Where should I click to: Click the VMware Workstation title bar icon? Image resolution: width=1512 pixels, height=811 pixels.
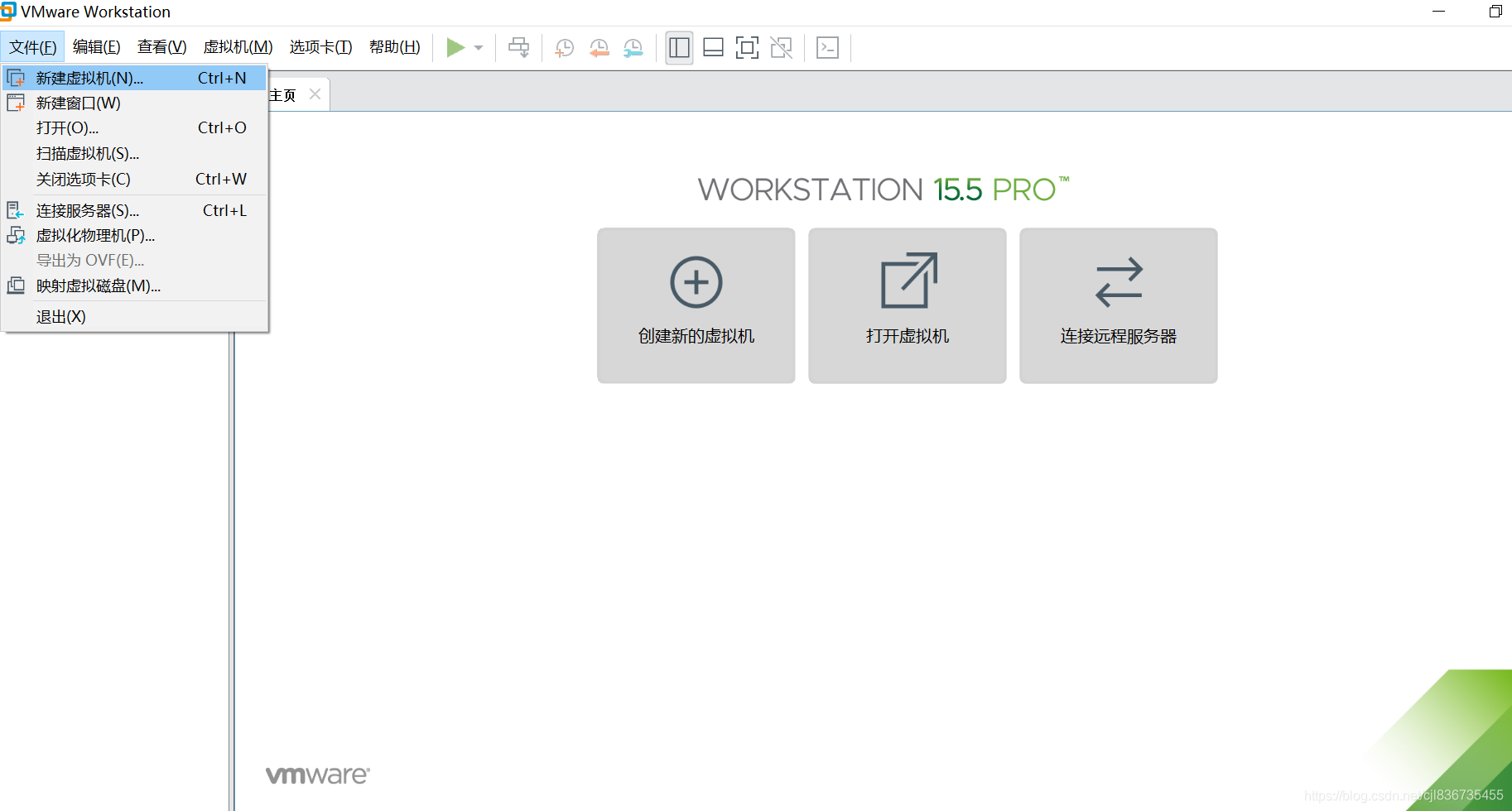(x=8, y=11)
